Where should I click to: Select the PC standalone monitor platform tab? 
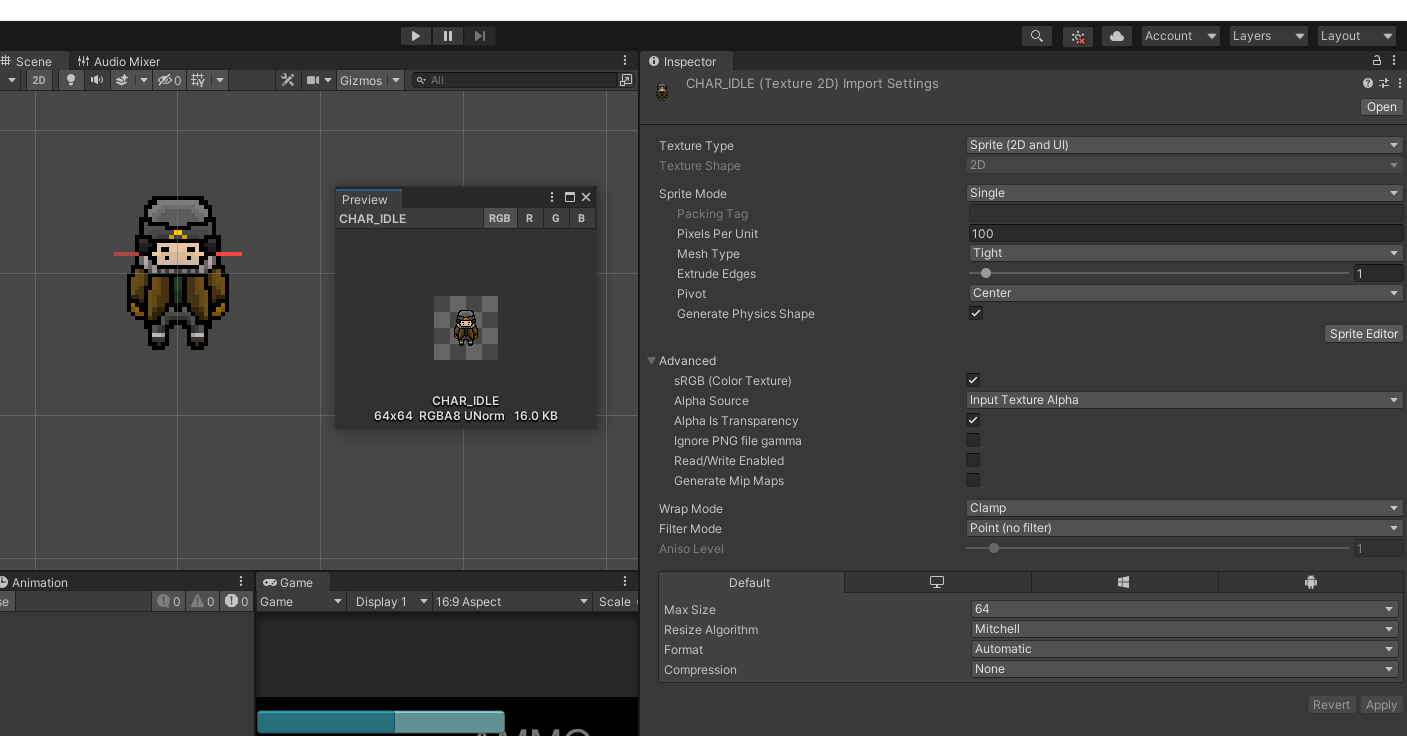[937, 582]
